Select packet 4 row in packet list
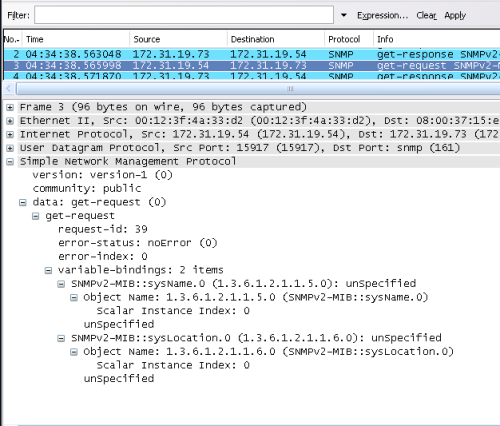 252,76
